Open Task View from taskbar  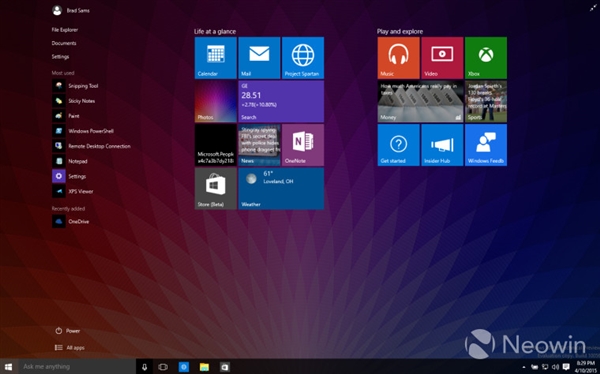[163, 367]
